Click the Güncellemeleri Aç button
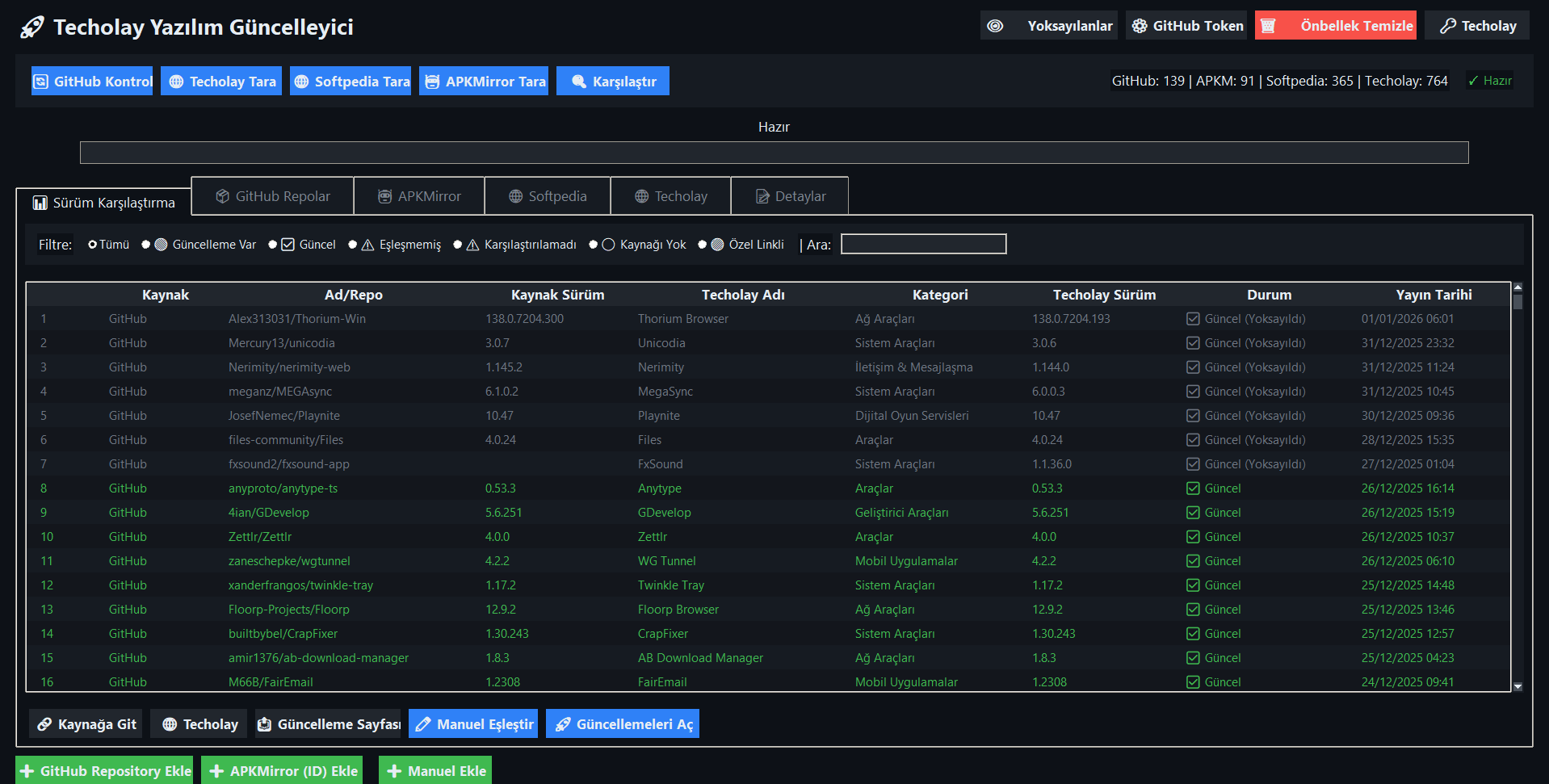Image resolution: width=1549 pixels, height=784 pixels. tap(623, 724)
